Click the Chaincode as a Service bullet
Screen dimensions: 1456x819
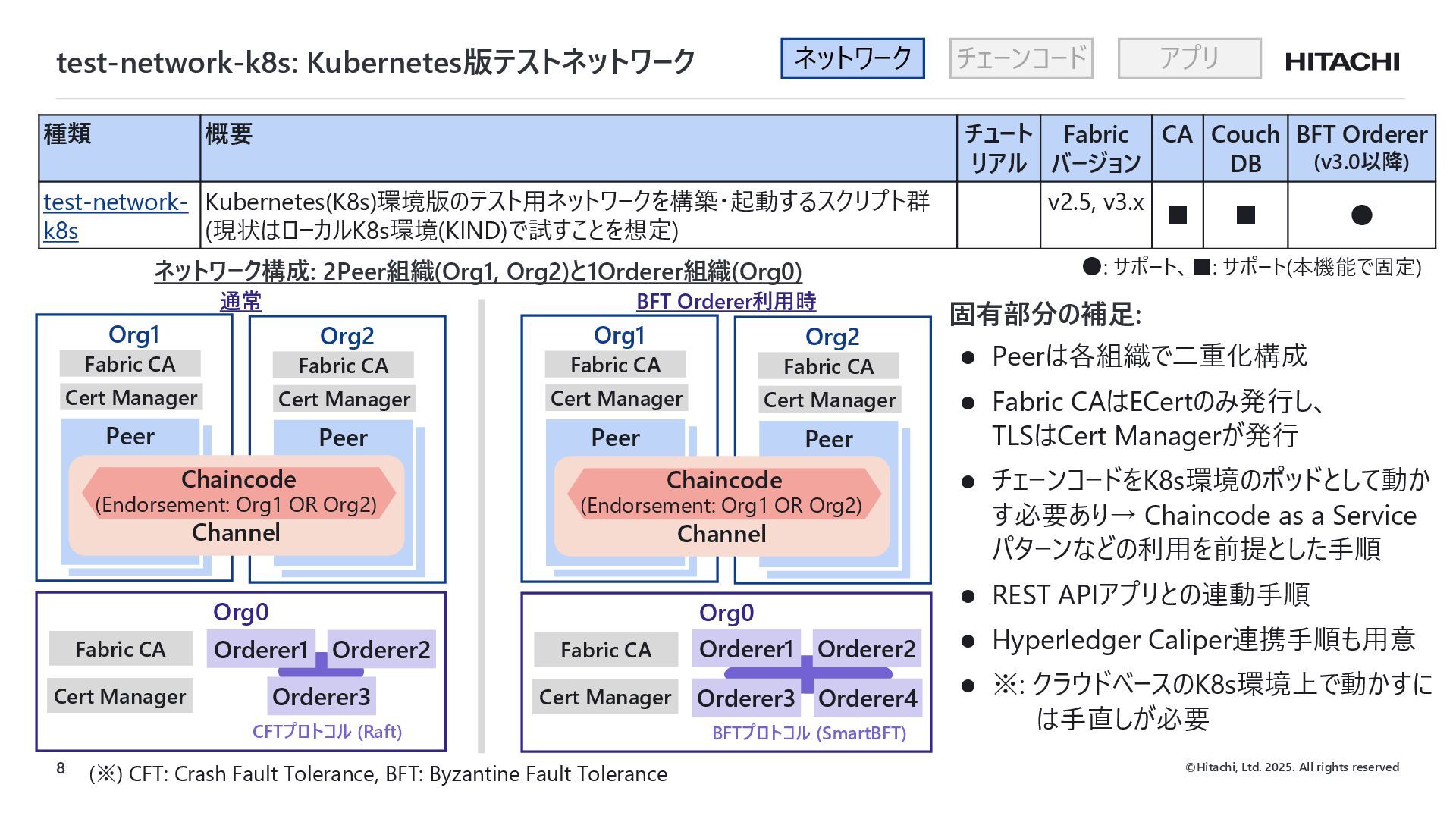click(1211, 514)
